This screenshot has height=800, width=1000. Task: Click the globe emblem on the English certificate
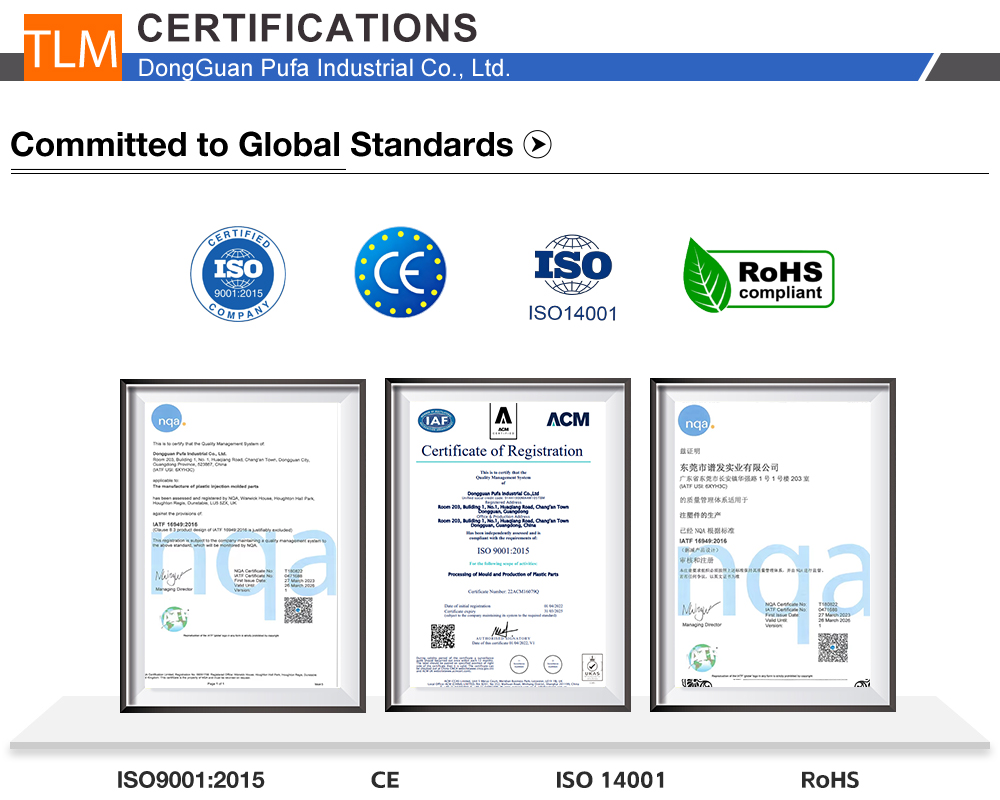(174, 618)
